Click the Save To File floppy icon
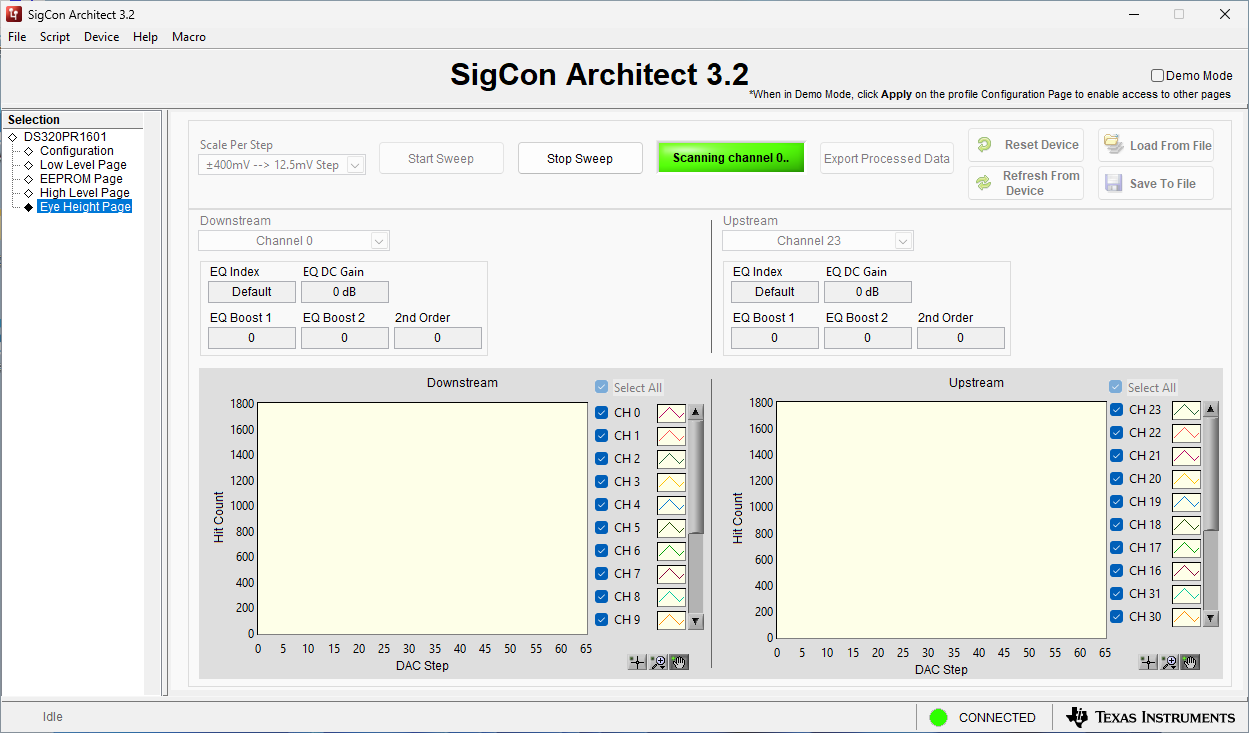Viewport: 1249px width, 733px height. click(1113, 183)
